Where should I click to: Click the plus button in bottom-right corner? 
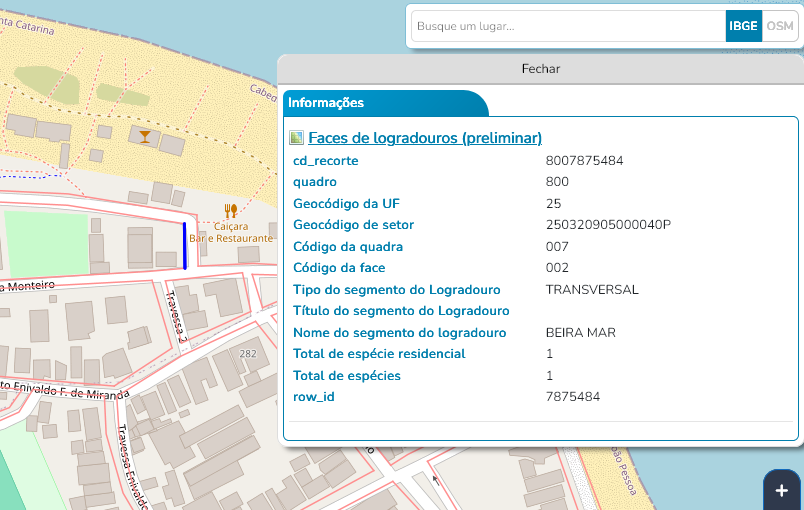(782, 490)
